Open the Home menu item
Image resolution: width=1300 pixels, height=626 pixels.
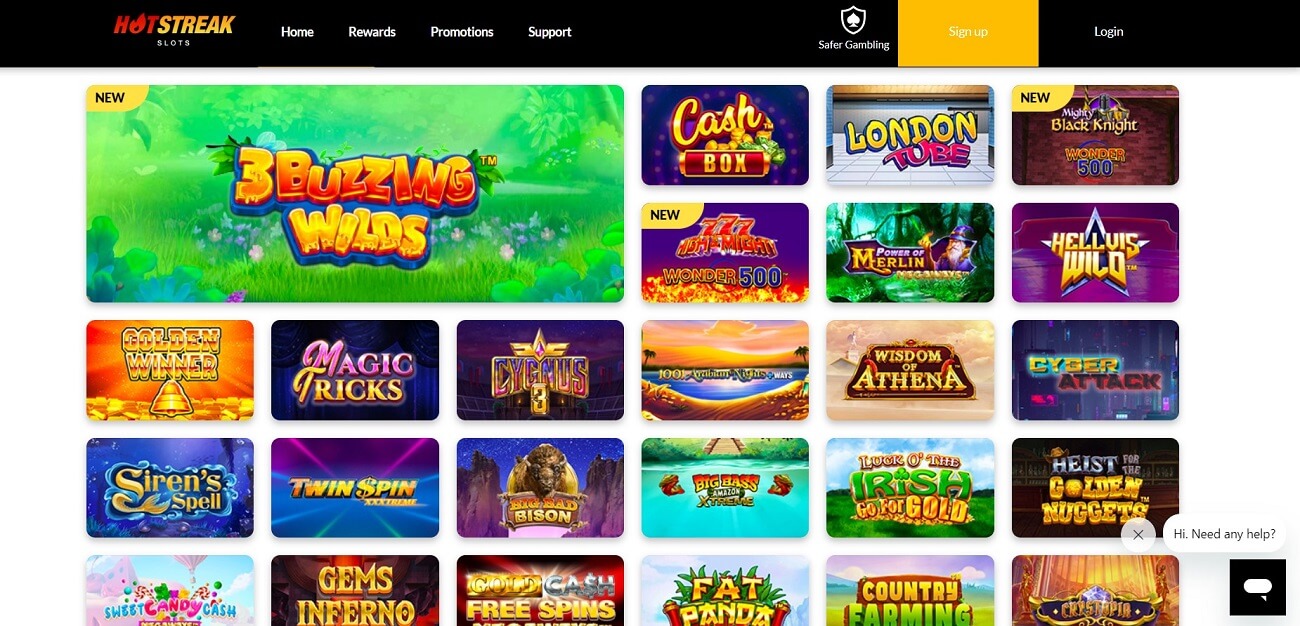297,32
